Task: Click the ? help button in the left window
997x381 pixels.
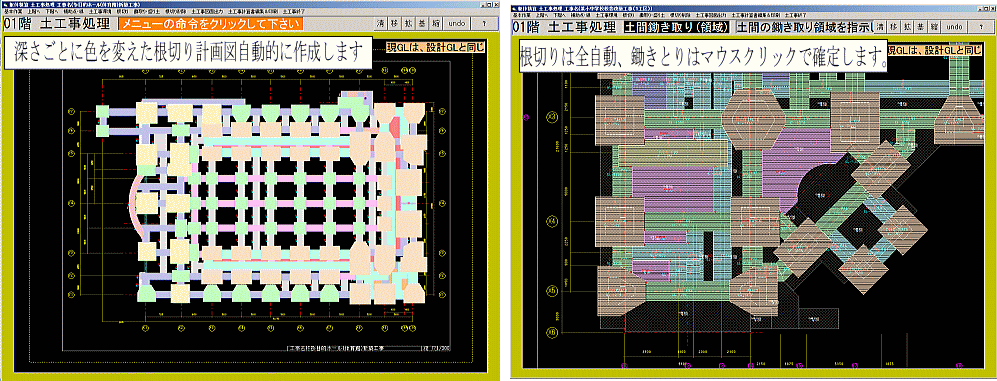Action: 484,24
